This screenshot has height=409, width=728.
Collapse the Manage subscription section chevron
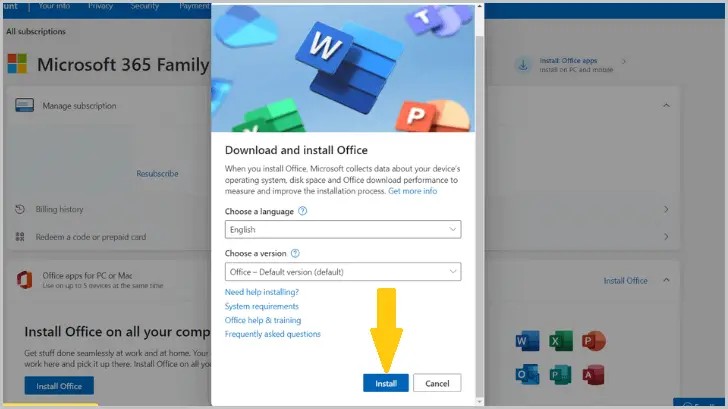point(666,105)
